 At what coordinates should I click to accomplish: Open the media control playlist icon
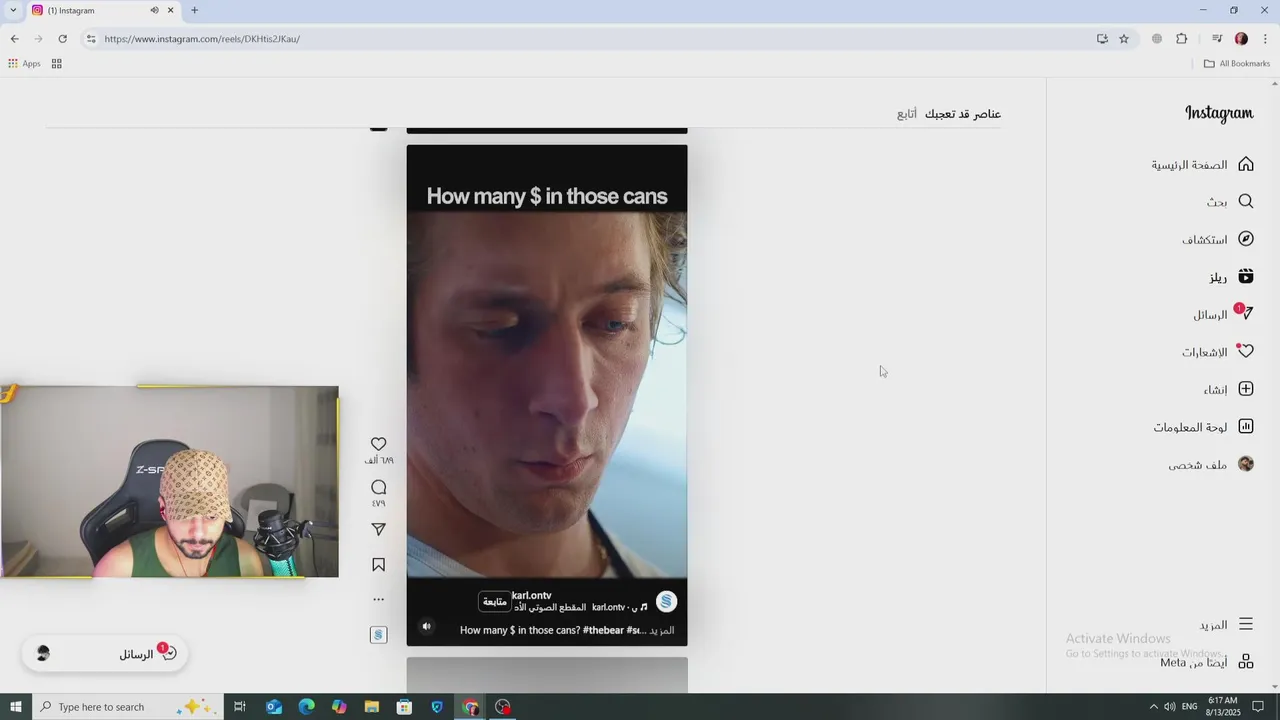[x=1217, y=39]
